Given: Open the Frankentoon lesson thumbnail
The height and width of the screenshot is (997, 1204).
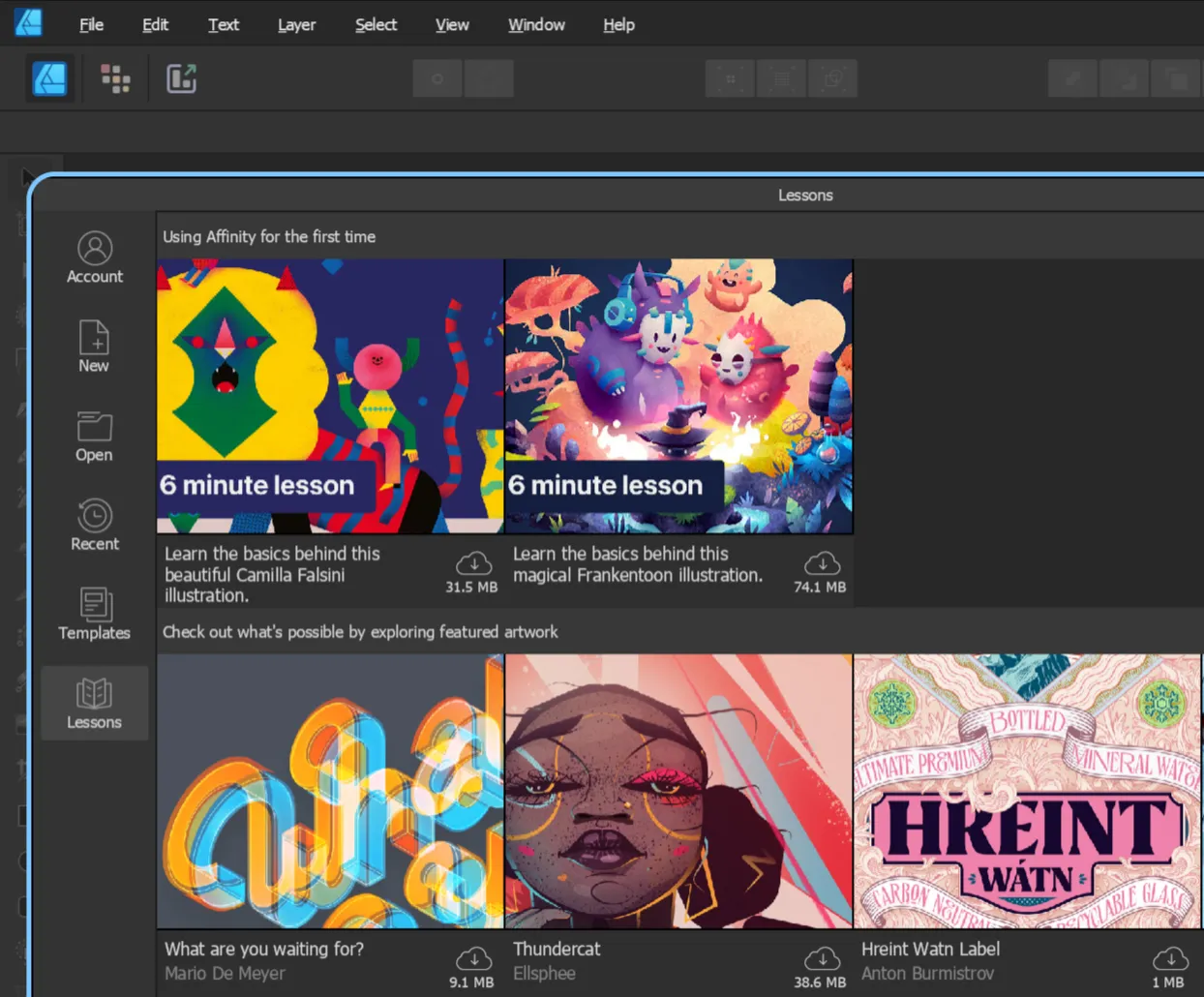Looking at the screenshot, I should [x=678, y=396].
